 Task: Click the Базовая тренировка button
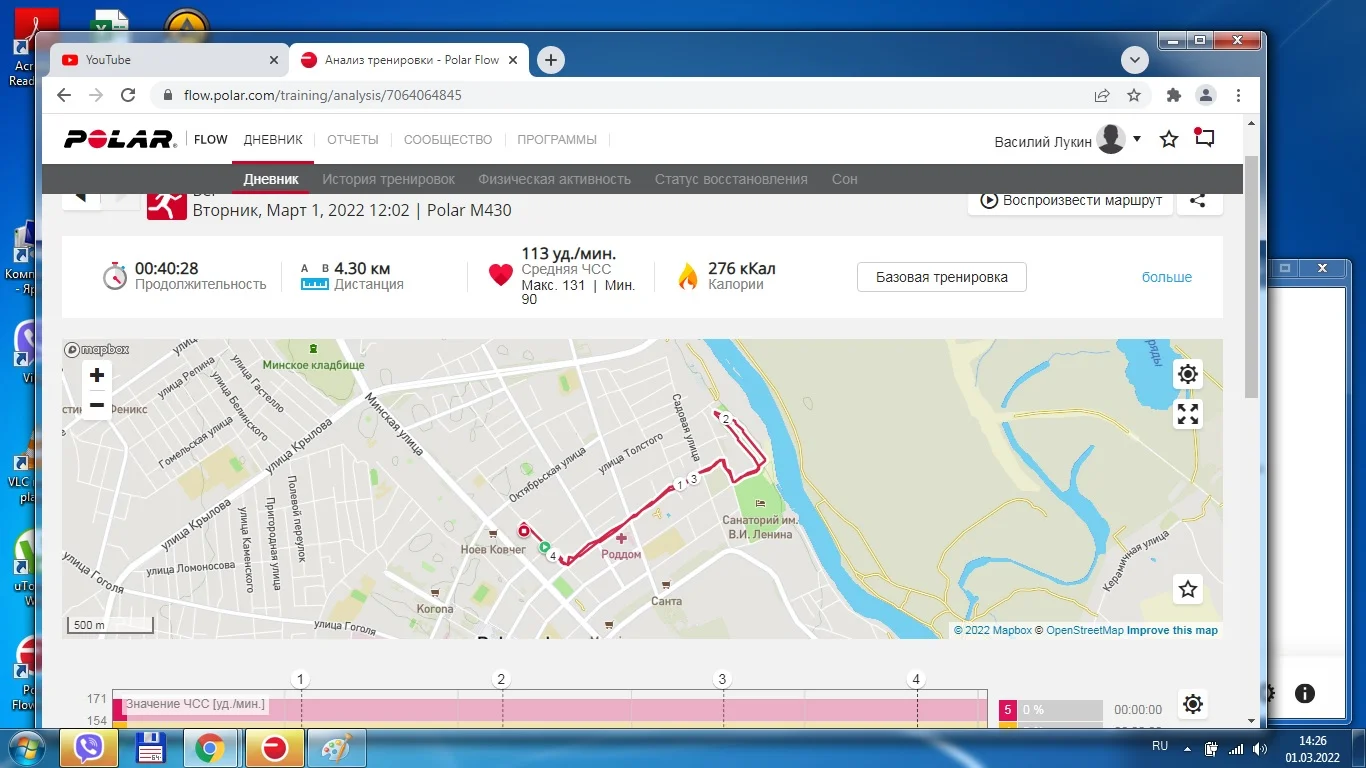942,277
